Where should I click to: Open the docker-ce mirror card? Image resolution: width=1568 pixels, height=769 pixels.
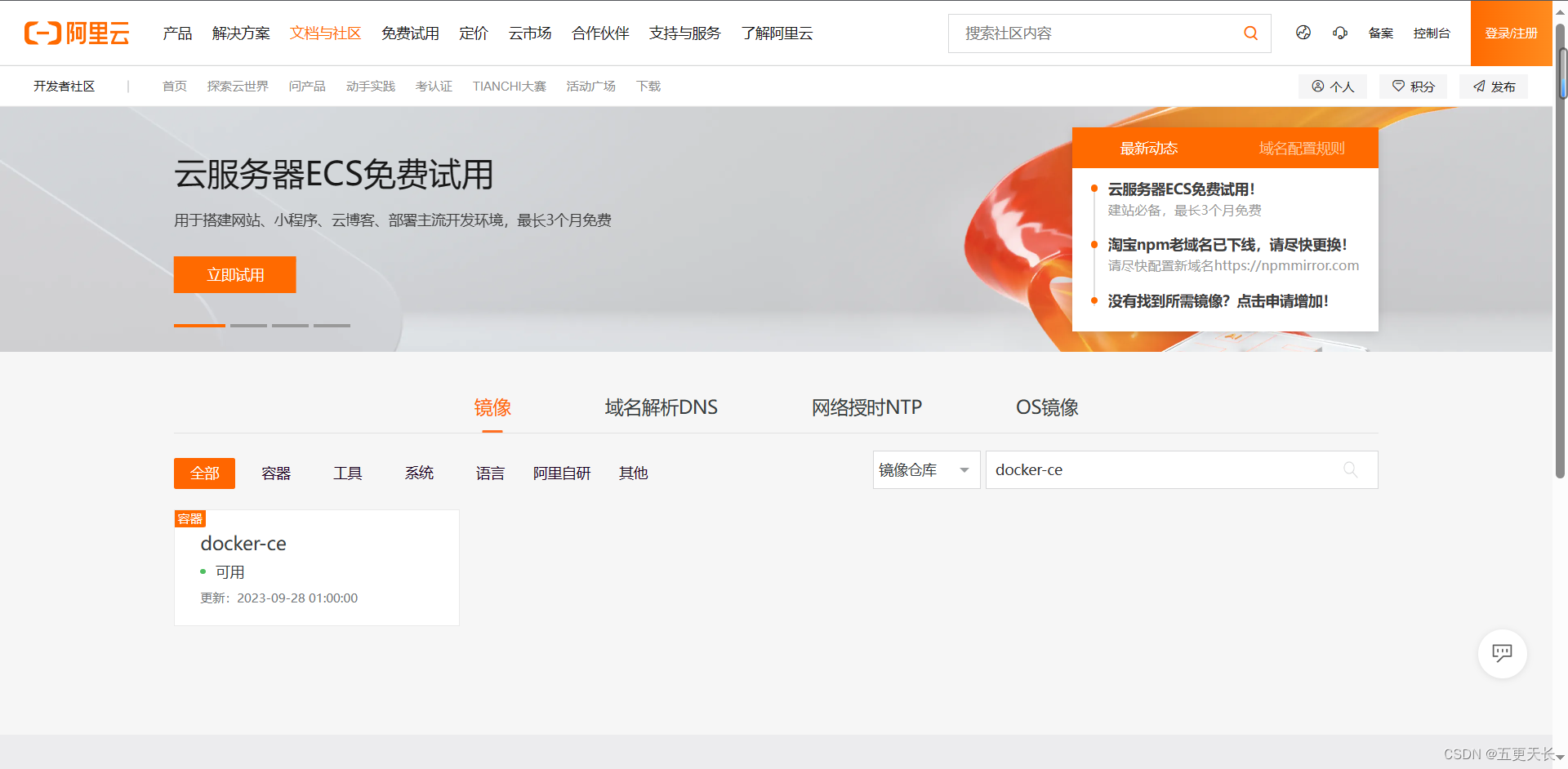(x=316, y=567)
